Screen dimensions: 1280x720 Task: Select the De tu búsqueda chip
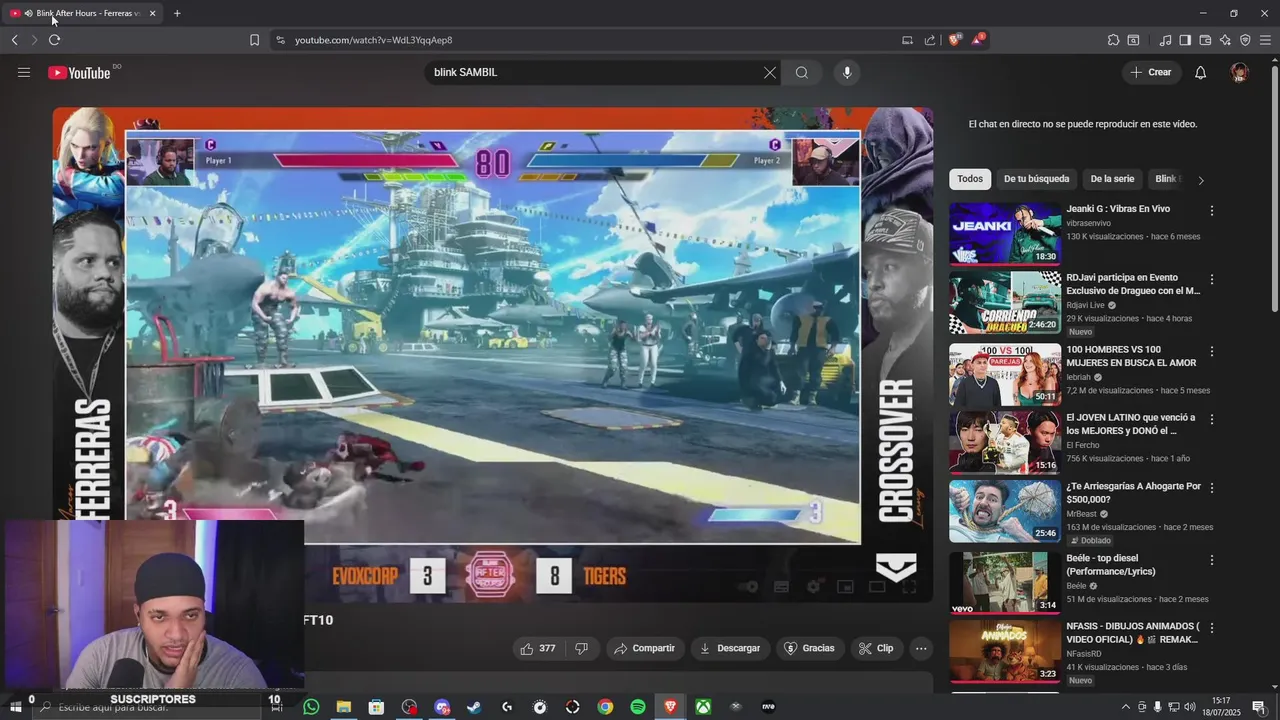tap(1036, 179)
